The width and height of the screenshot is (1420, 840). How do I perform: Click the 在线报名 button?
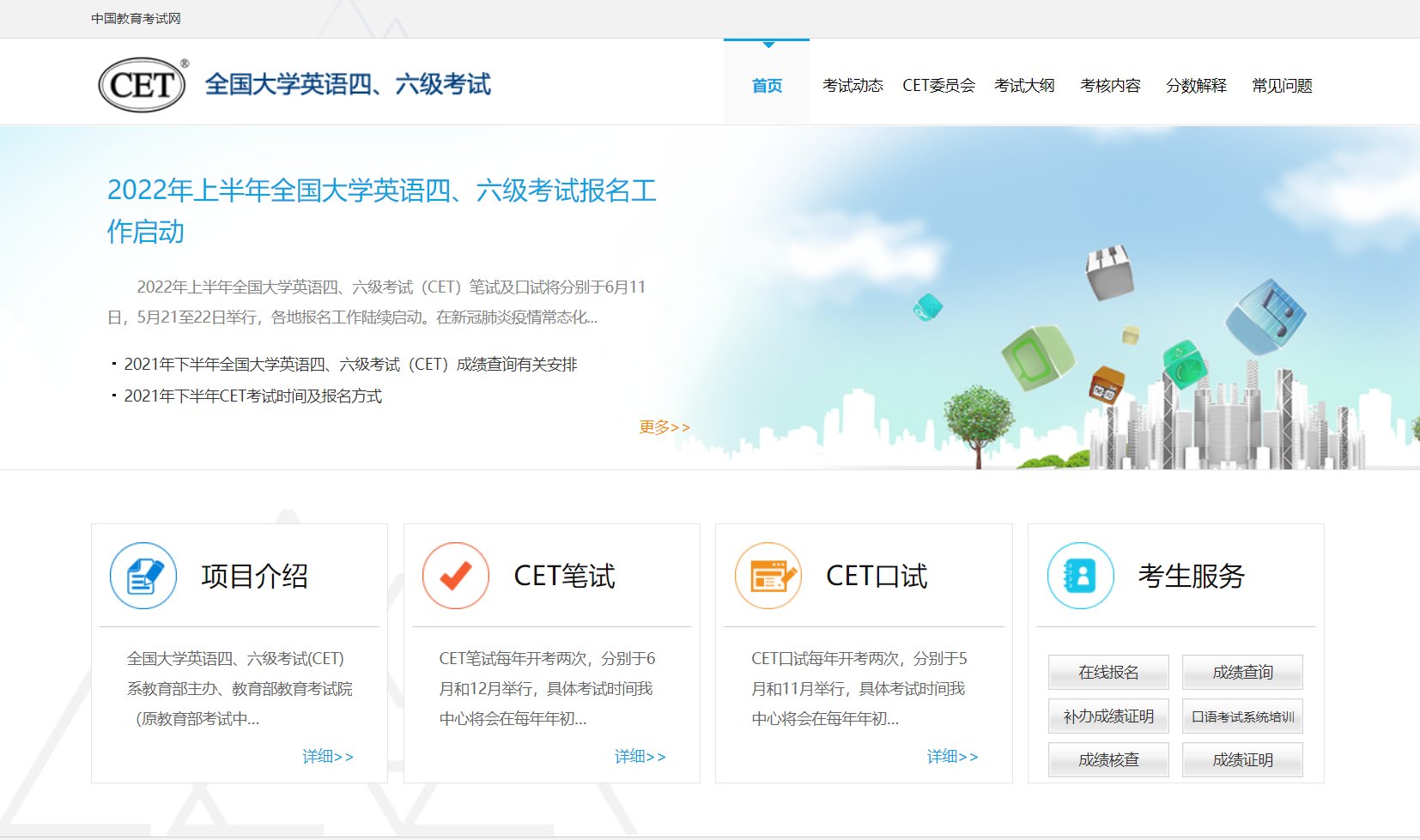[1107, 673]
